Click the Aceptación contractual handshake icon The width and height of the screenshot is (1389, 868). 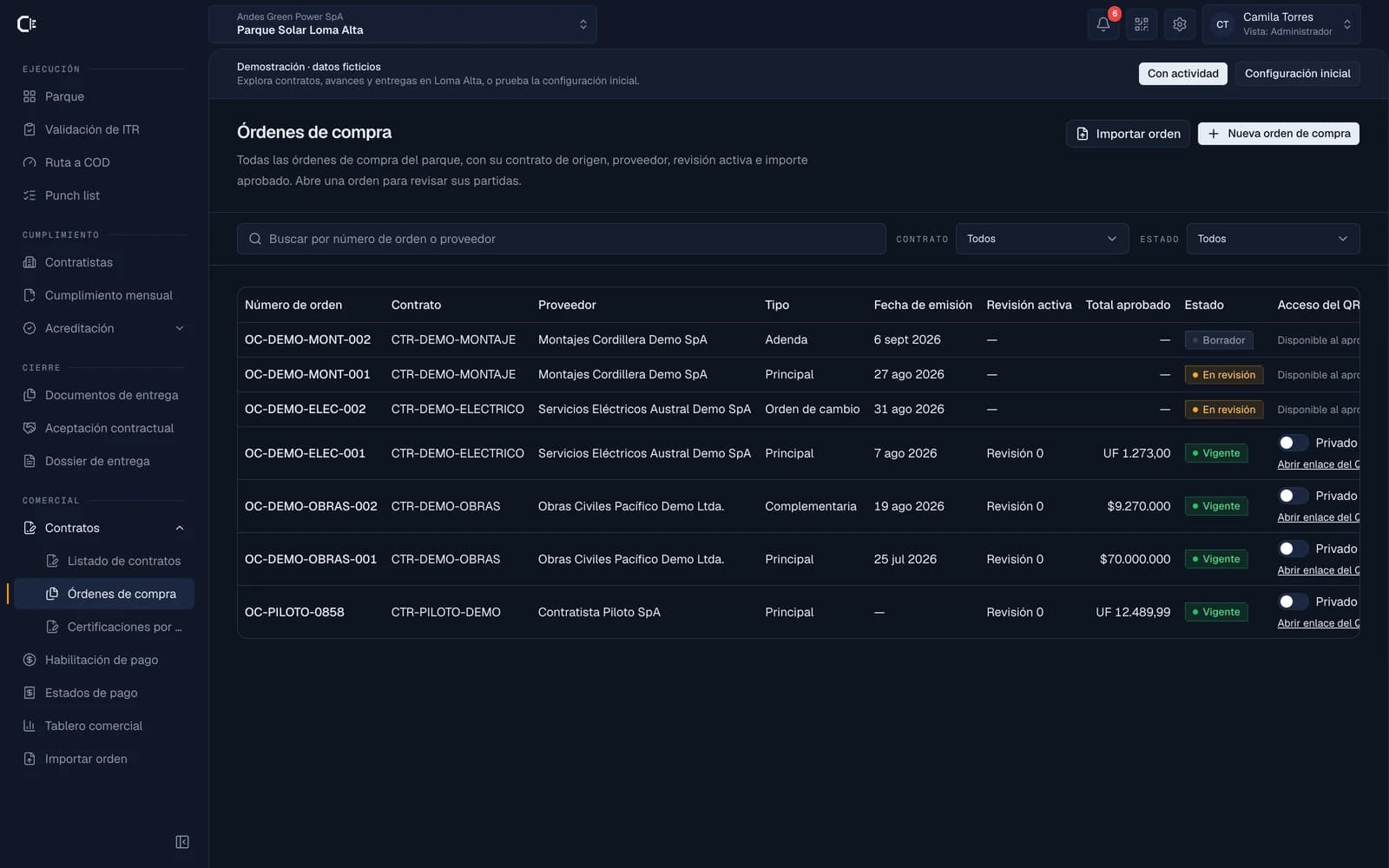(x=30, y=428)
